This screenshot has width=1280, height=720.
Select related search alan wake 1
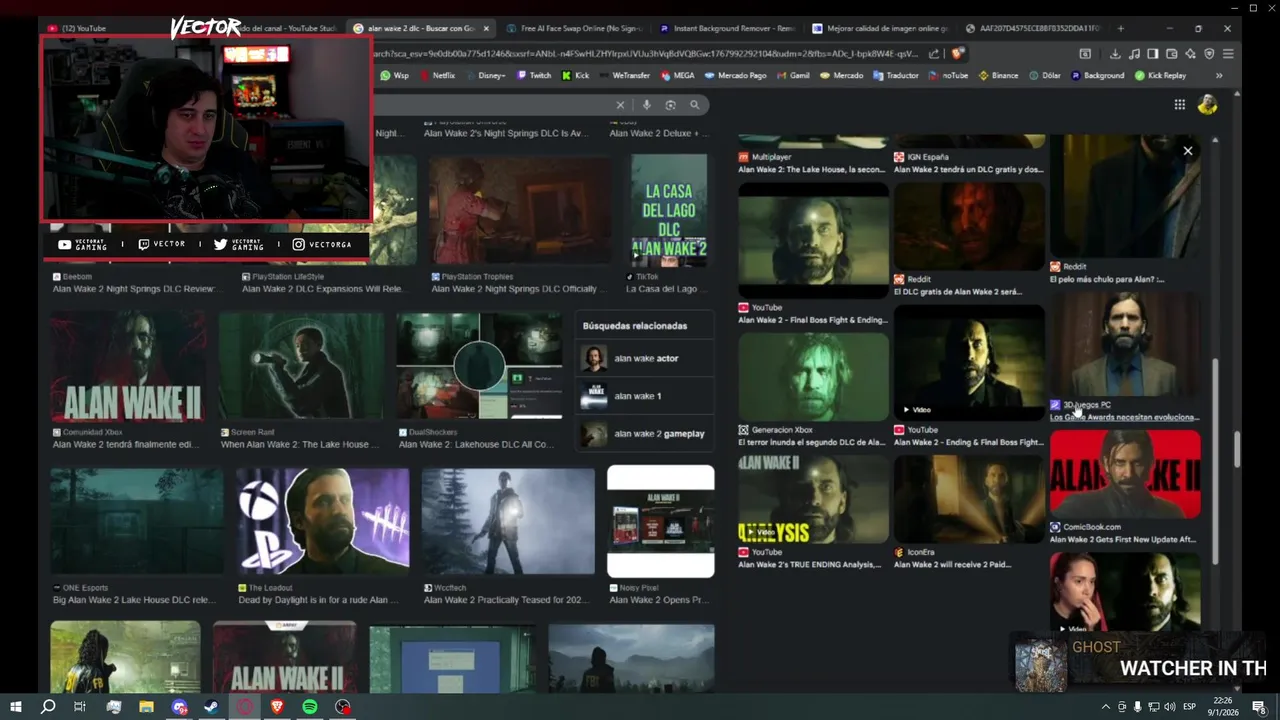coord(645,396)
